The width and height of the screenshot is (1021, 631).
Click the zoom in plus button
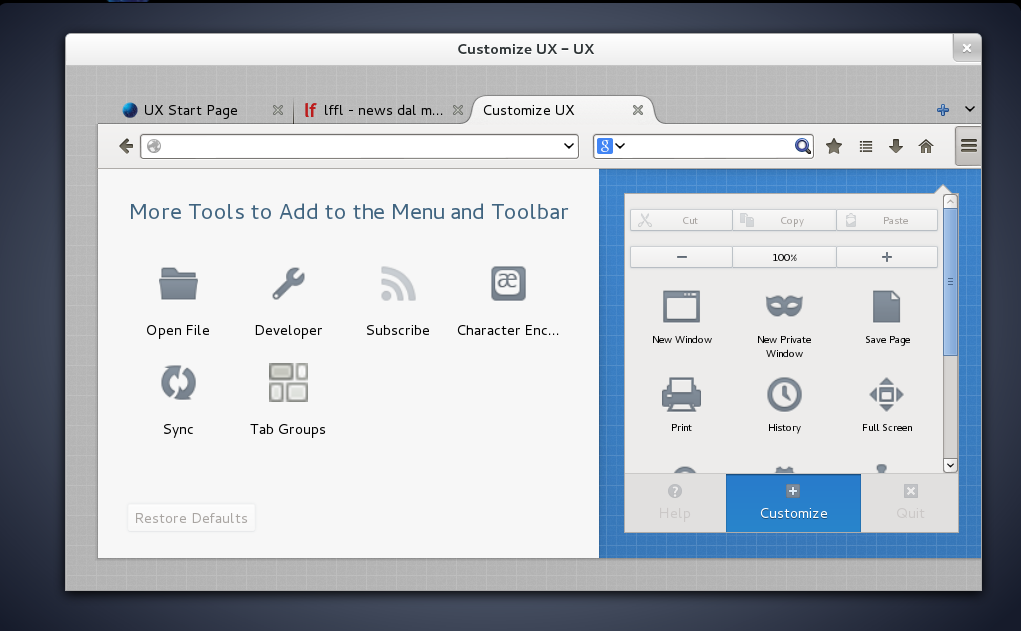(x=887, y=257)
